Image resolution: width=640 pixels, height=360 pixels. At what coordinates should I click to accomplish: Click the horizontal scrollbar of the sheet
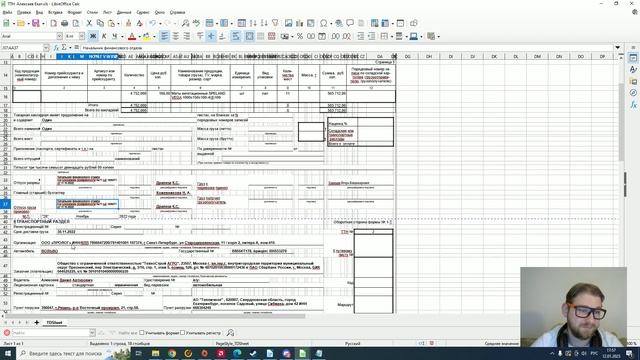pos(155,316)
